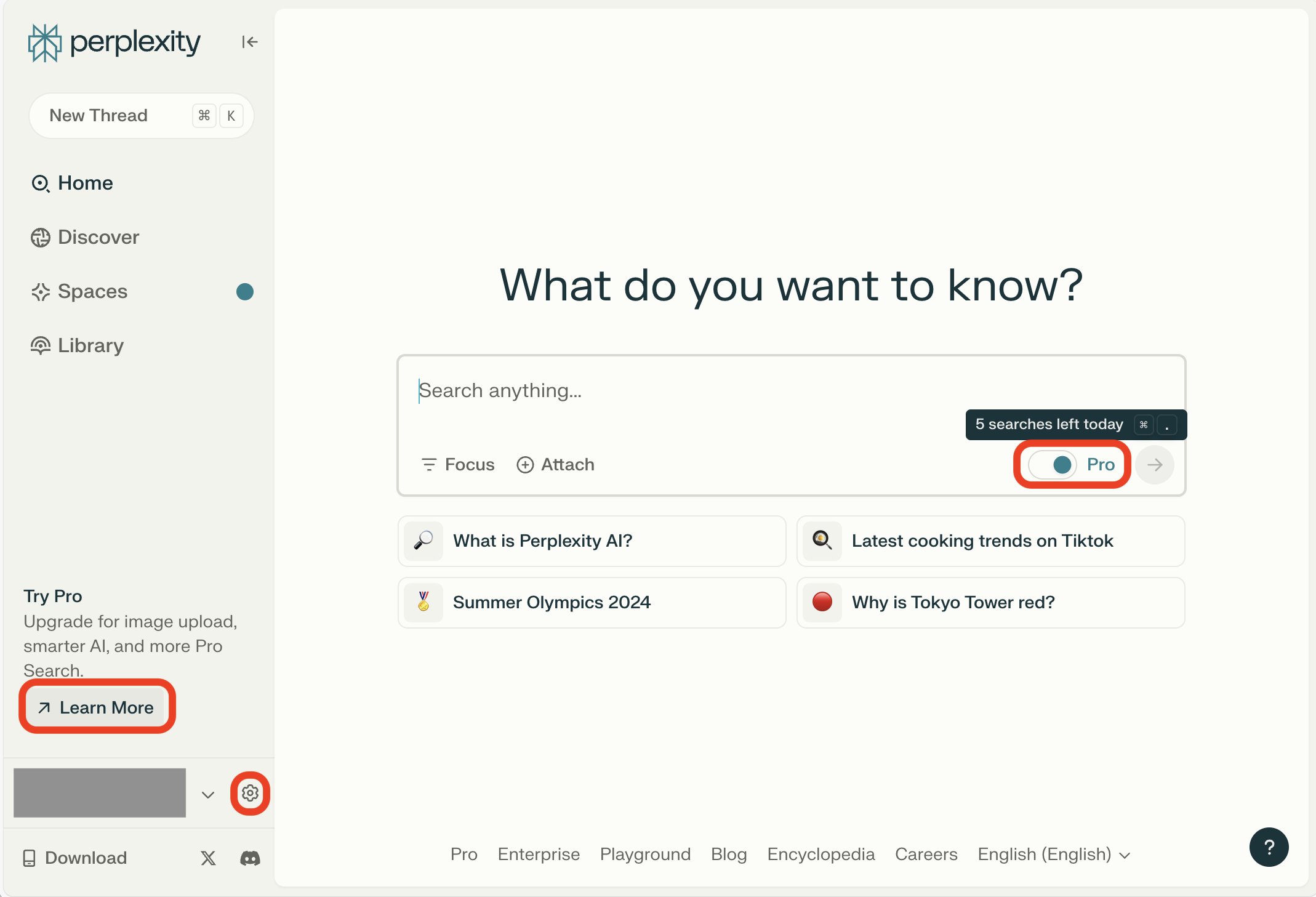Open the Careers footer link
This screenshot has height=897, width=1316.
pyautogui.click(x=926, y=855)
